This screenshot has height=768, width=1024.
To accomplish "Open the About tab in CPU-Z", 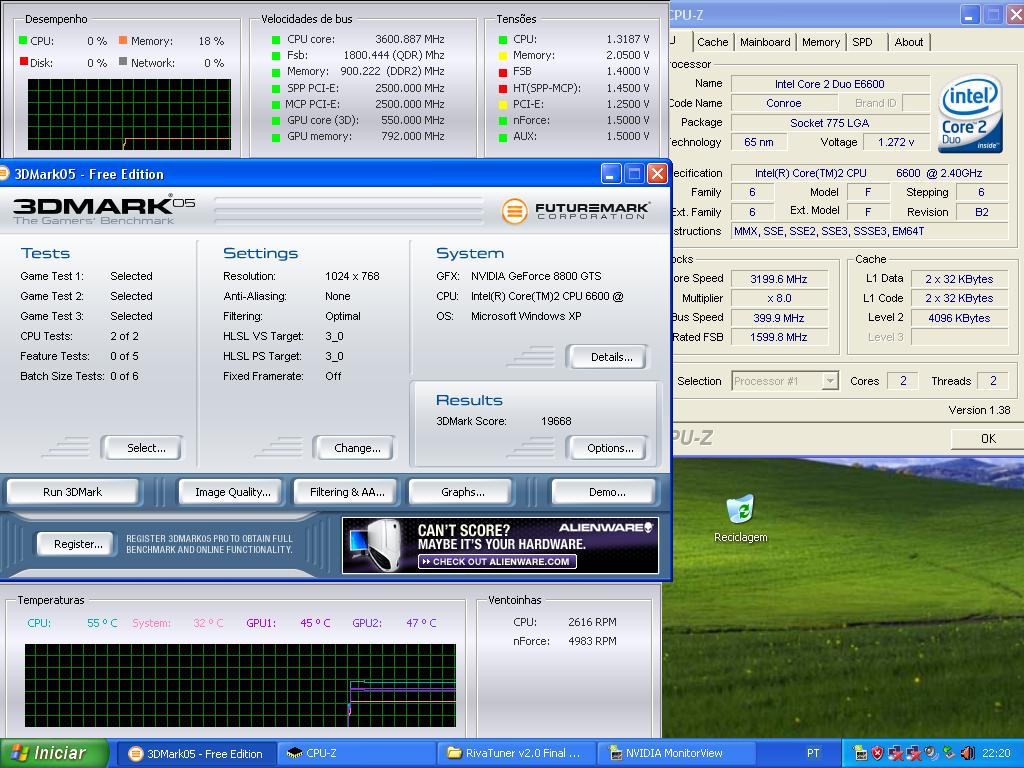I will click(x=908, y=42).
